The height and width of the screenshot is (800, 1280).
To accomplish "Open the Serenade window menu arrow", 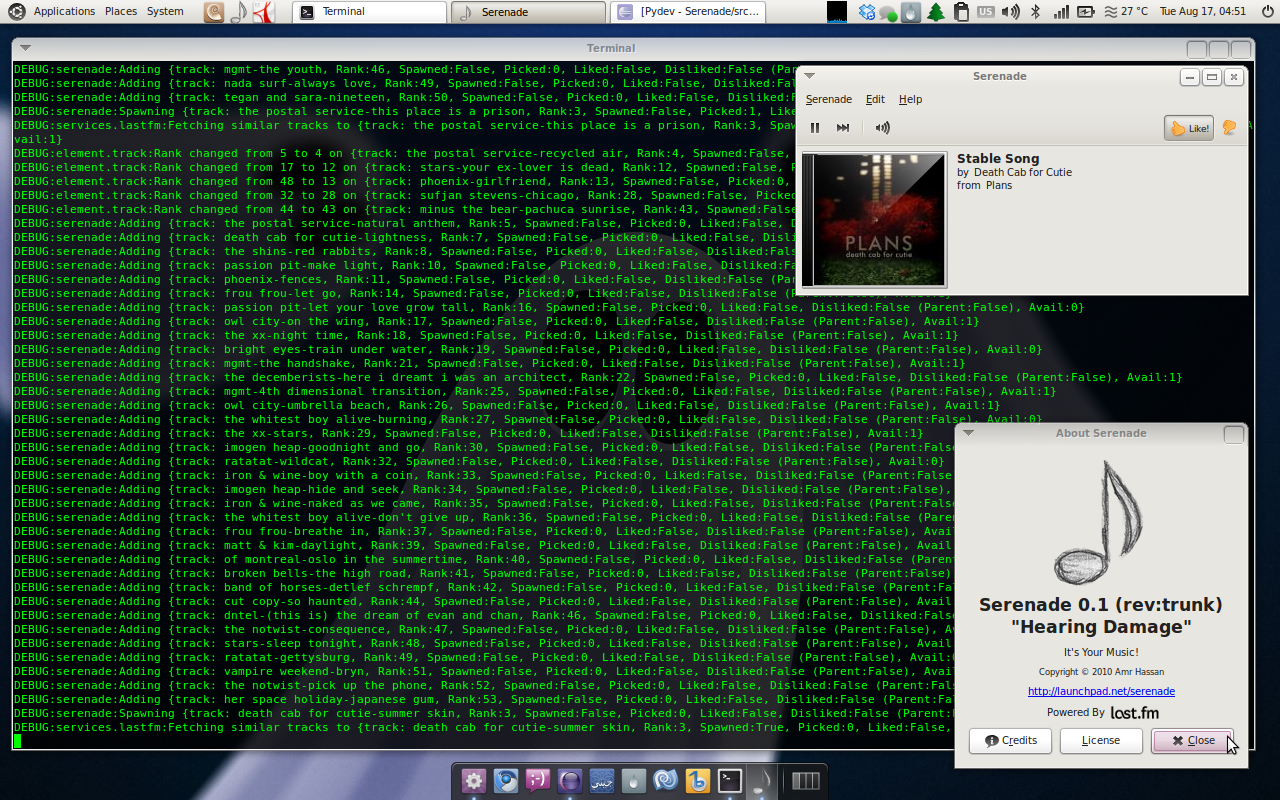I will (810, 76).
